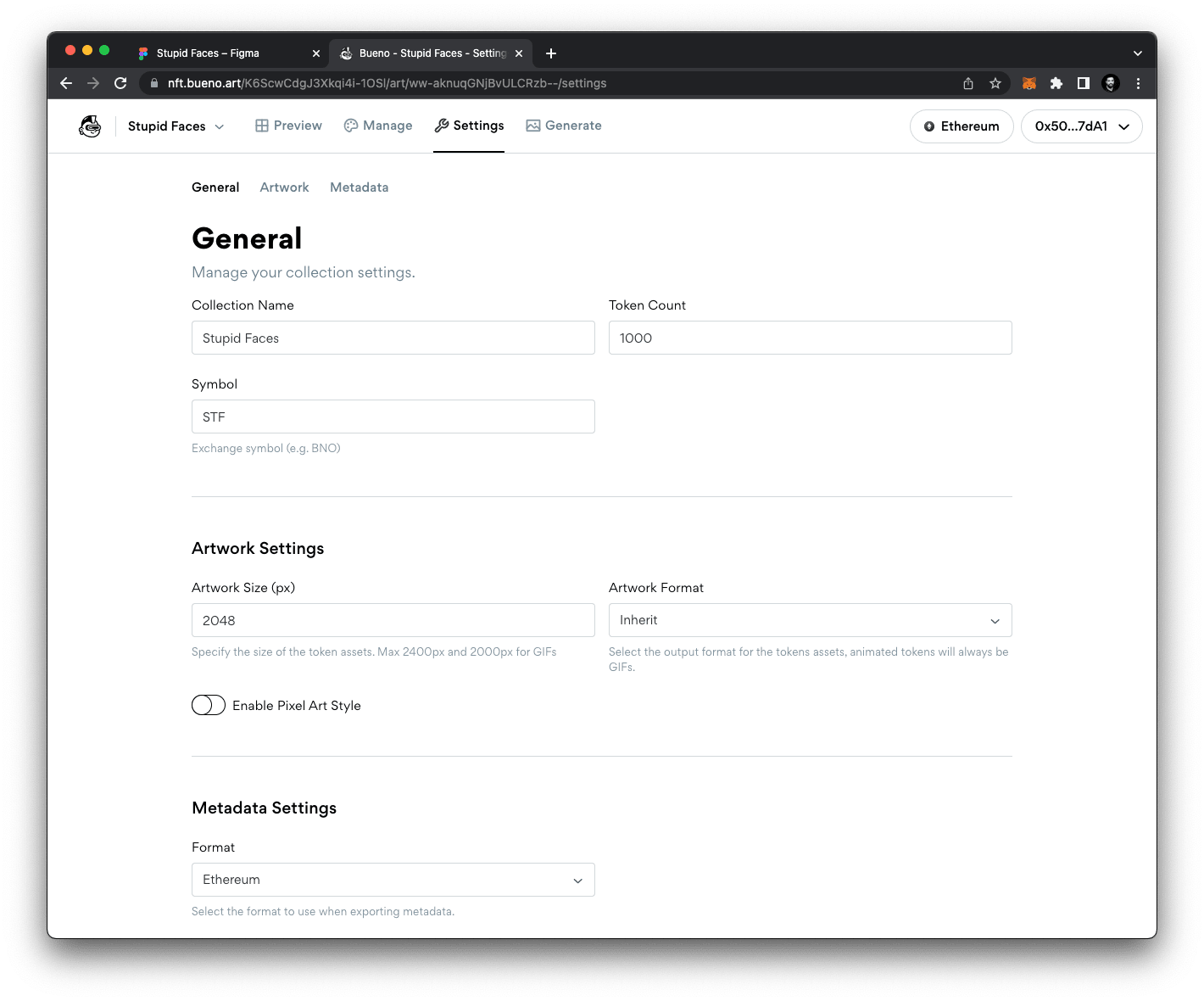Click the Artwork Size input field

(x=393, y=620)
